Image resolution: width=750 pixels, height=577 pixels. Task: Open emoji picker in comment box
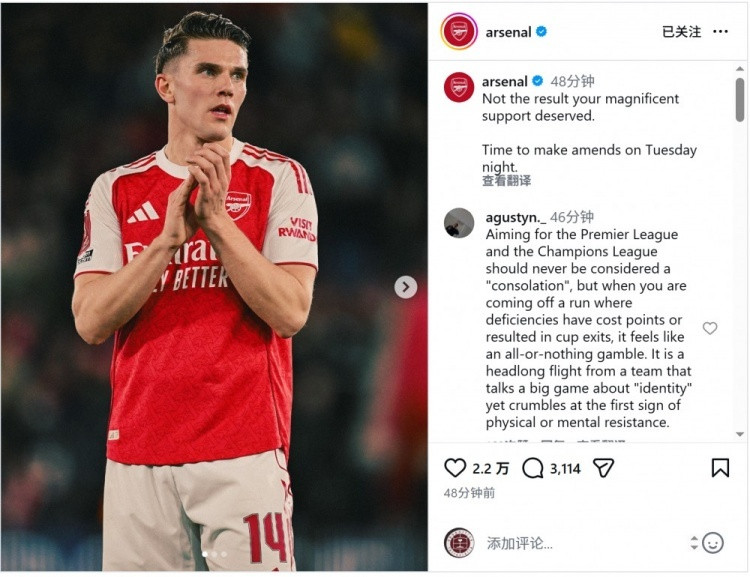pyautogui.click(x=713, y=543)
